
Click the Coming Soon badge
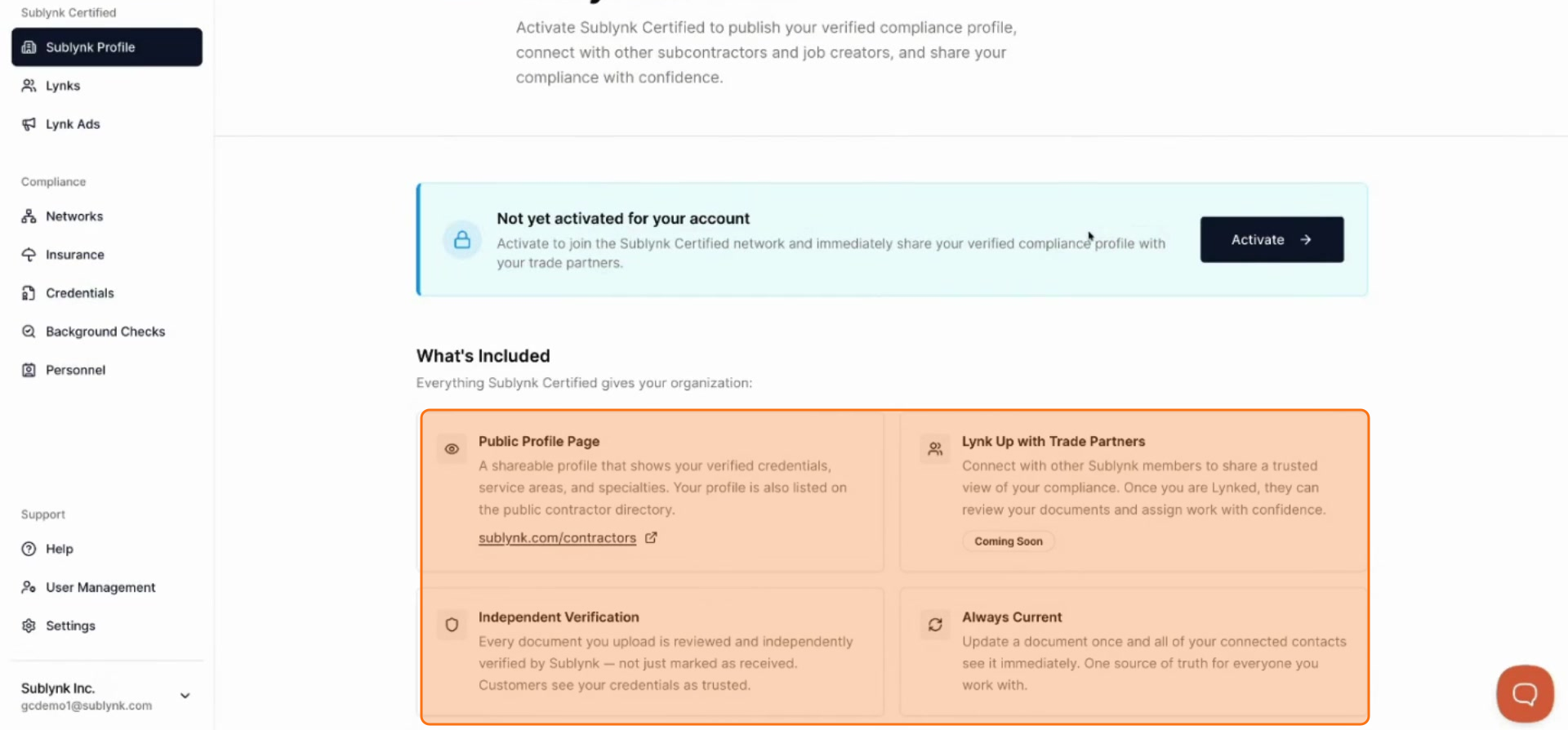pyautogui.click(x=1009, y=541)
